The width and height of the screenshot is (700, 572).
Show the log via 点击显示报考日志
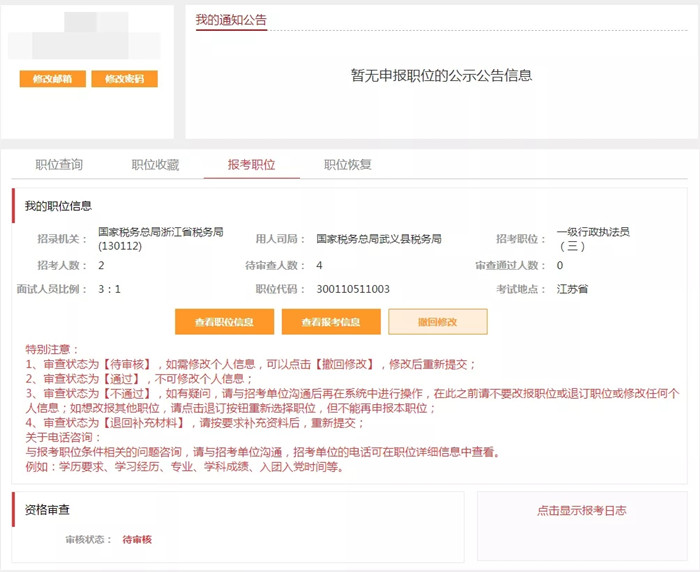582,510
